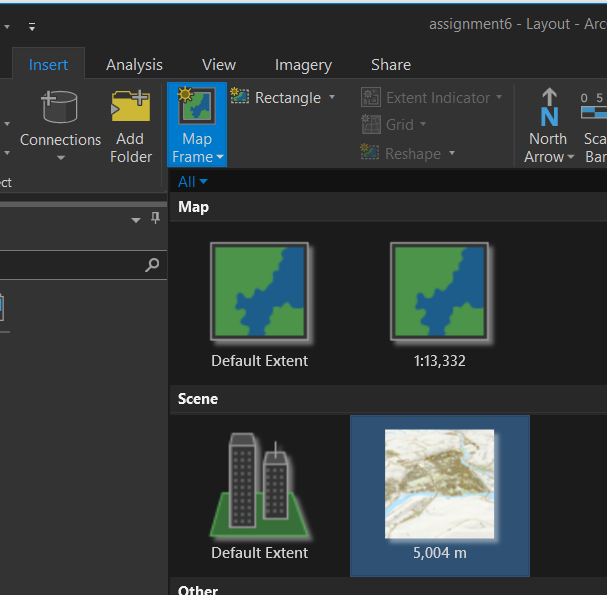Viewport: 607px width, 595px height.
Task: Switch to the Imagery tab
Action: coord(303,65)
